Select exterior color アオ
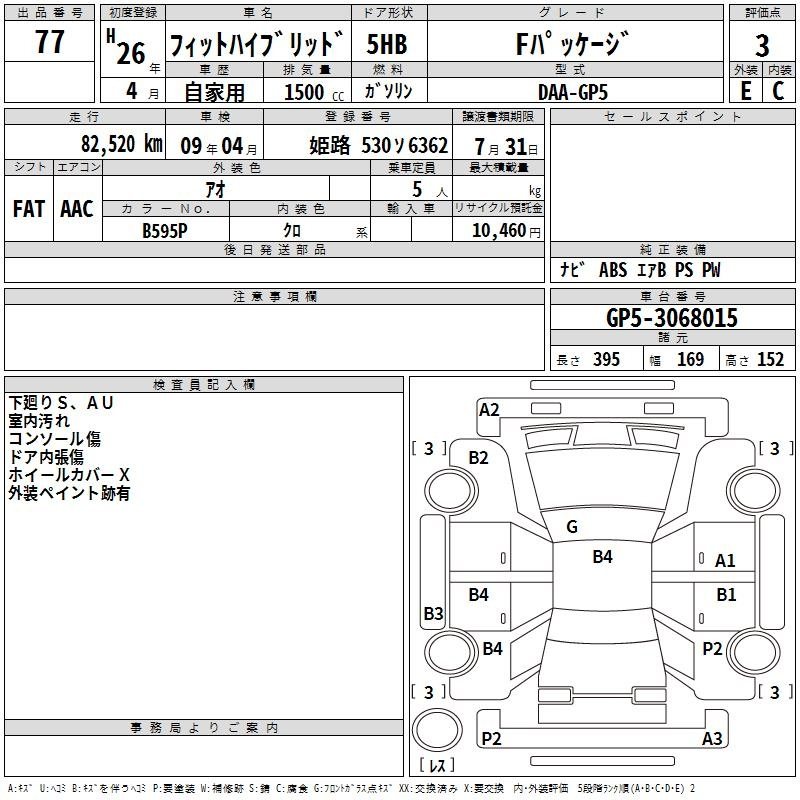Screen dimensions: 800x800 [x=215, y=189]
